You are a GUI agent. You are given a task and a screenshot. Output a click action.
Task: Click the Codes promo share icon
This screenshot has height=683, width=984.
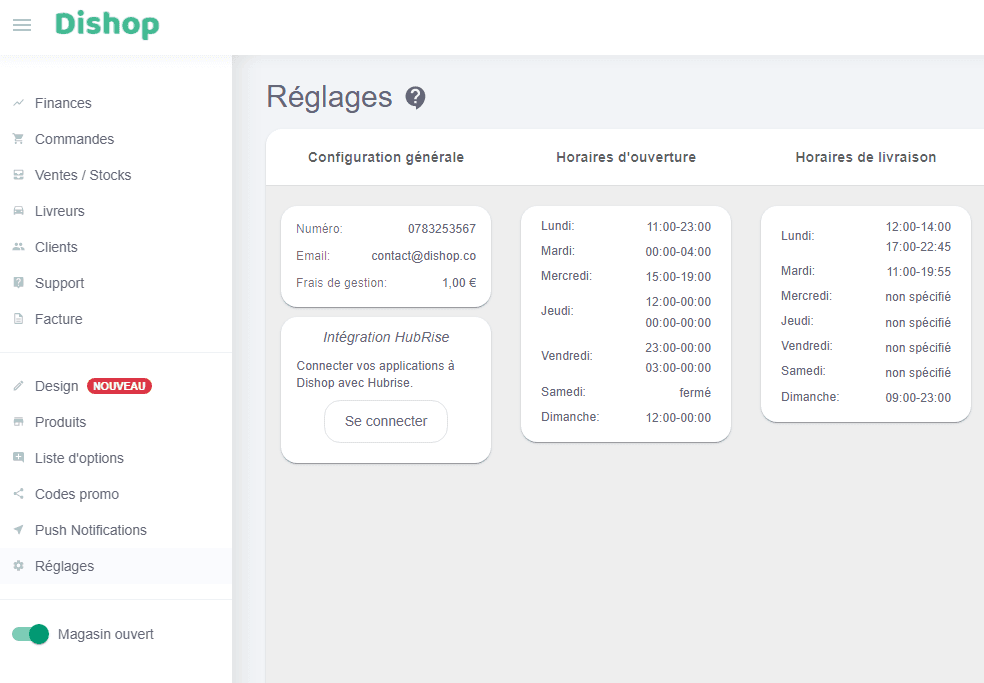(19, 494)
